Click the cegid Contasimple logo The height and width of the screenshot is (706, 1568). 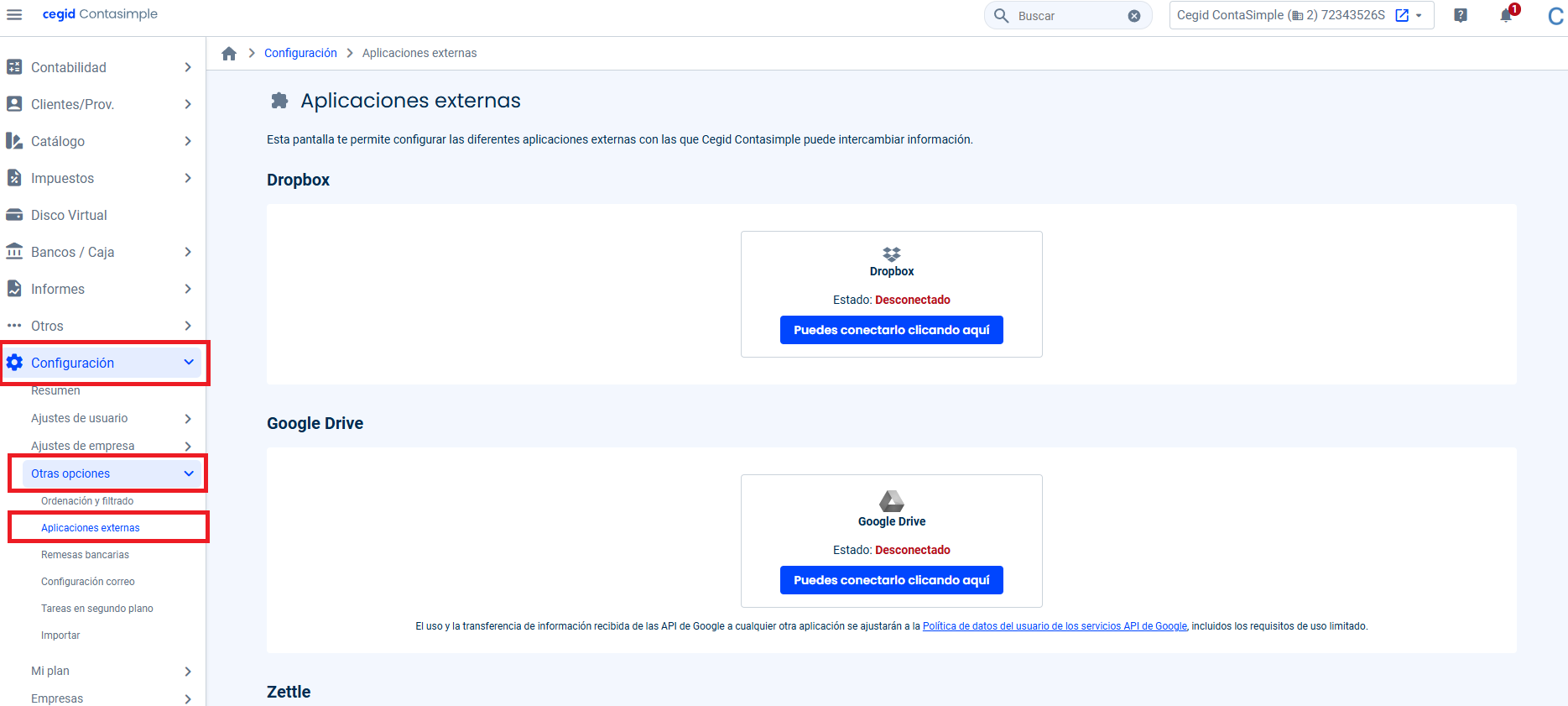[100, 14]
